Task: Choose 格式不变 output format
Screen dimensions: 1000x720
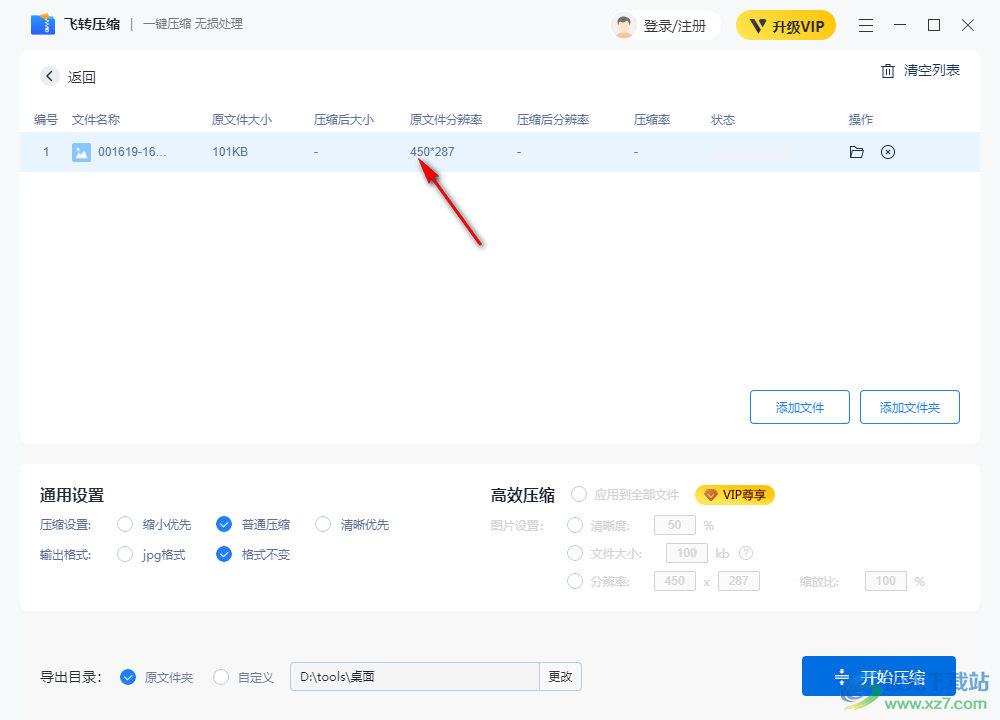Action: (x=224, y=554)
